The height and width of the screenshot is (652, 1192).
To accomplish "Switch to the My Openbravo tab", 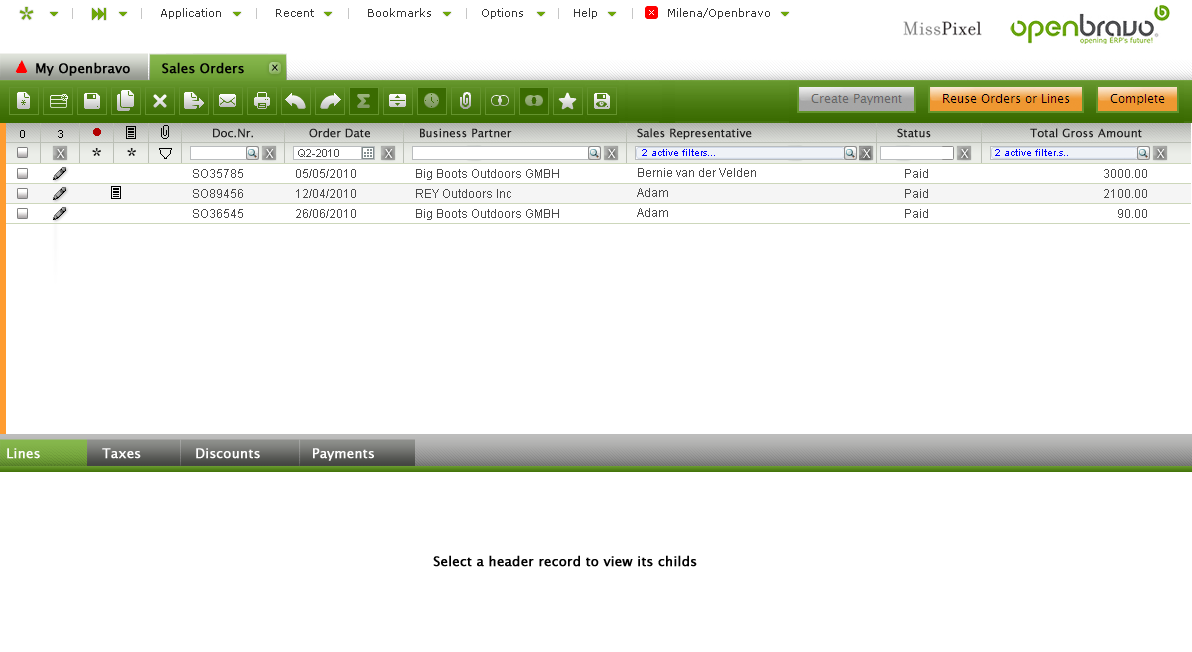I will click(x=74, y=68).
